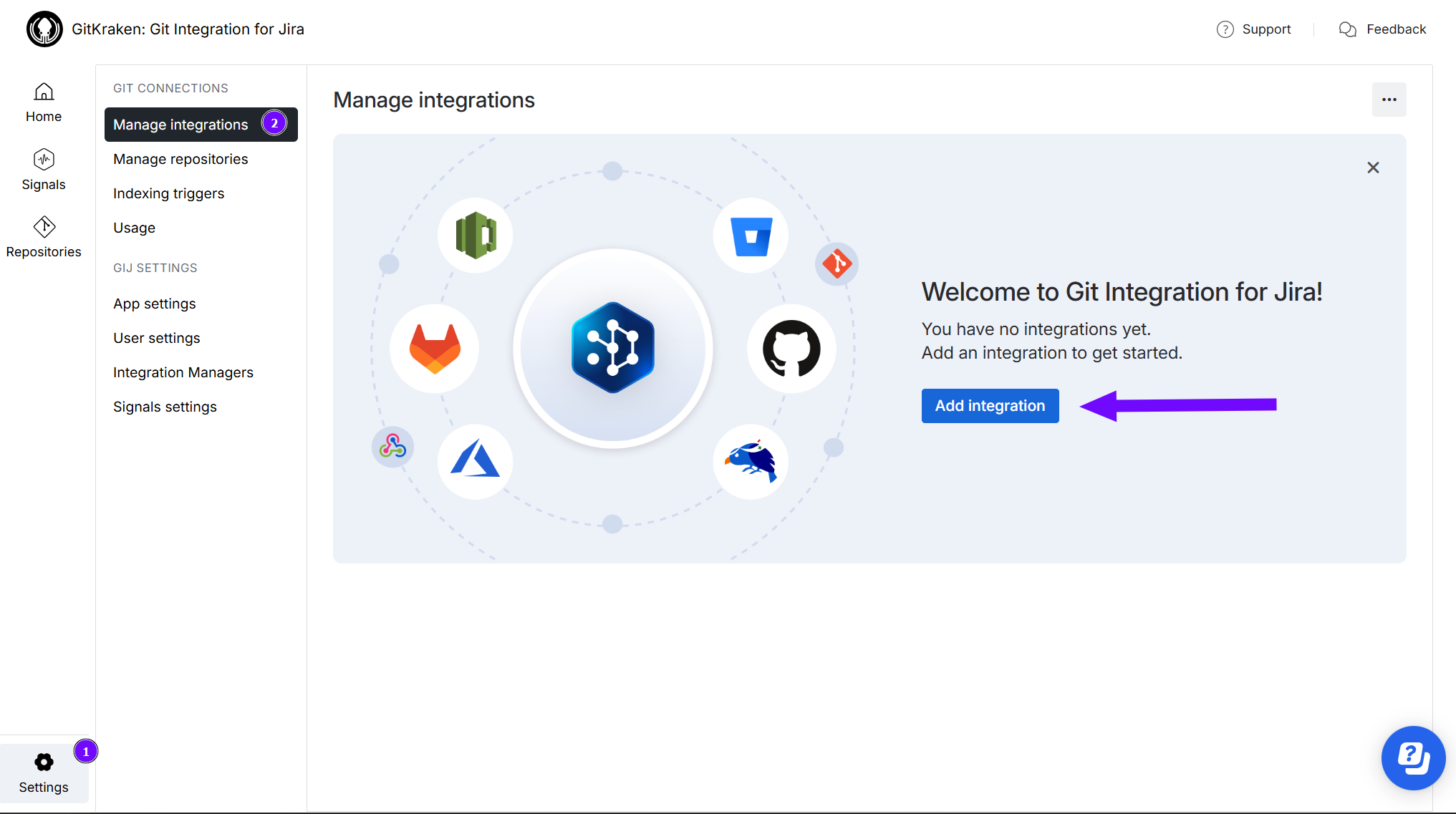Open the help chat widget
The width and height of the screenshot is (1456, 814).
pyautogui.click(x=1413, y=758)
